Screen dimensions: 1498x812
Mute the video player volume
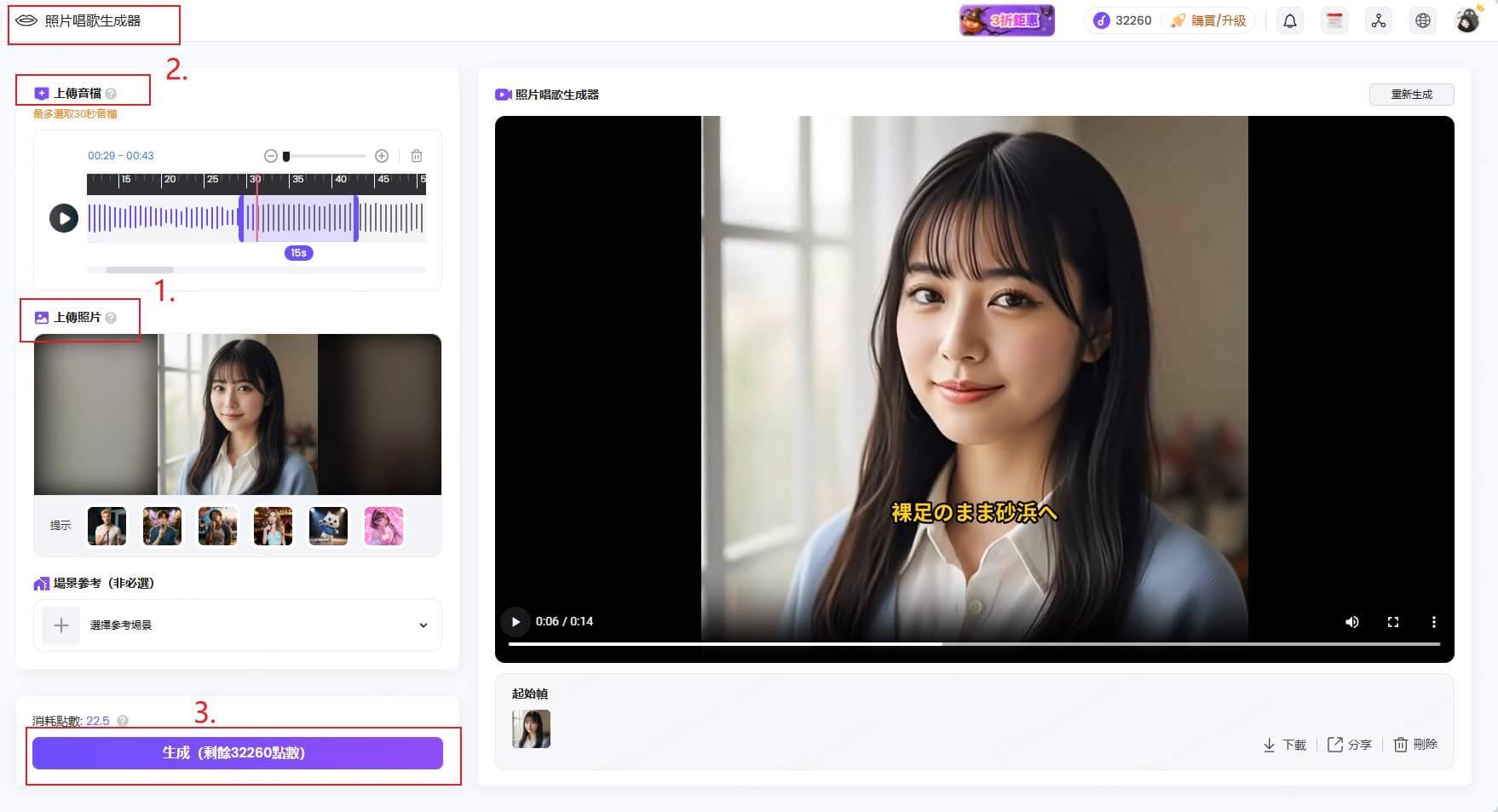pyautogui.click(x=1351, y=622)
